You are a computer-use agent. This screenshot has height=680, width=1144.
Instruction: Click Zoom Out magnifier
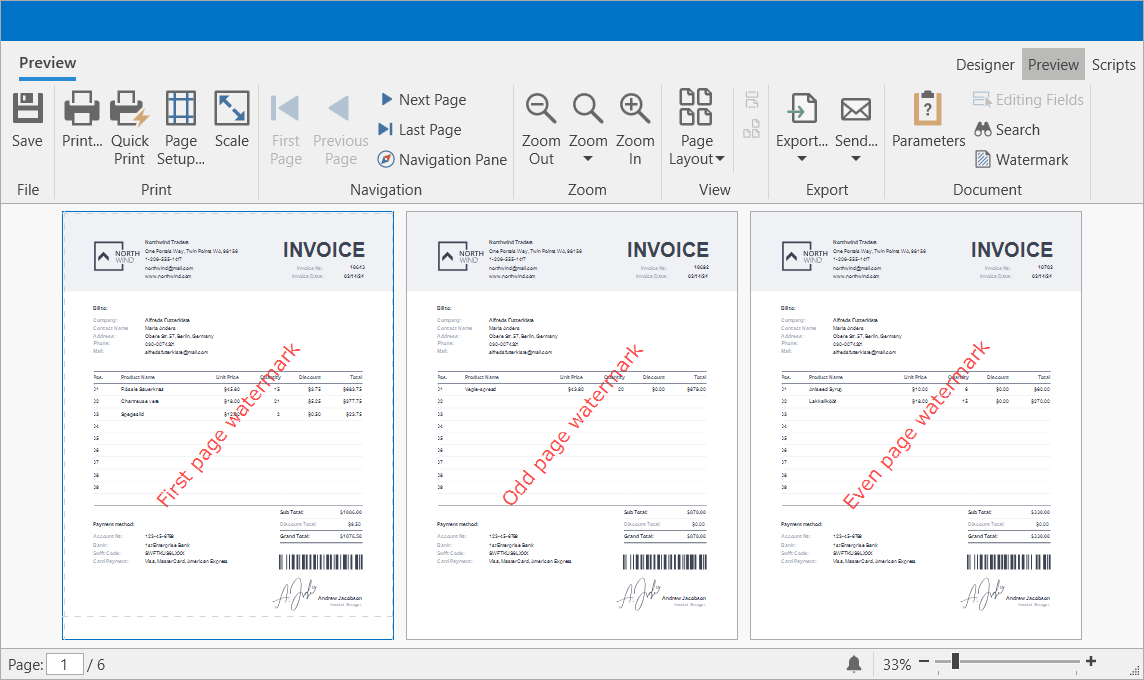point(541,108)
